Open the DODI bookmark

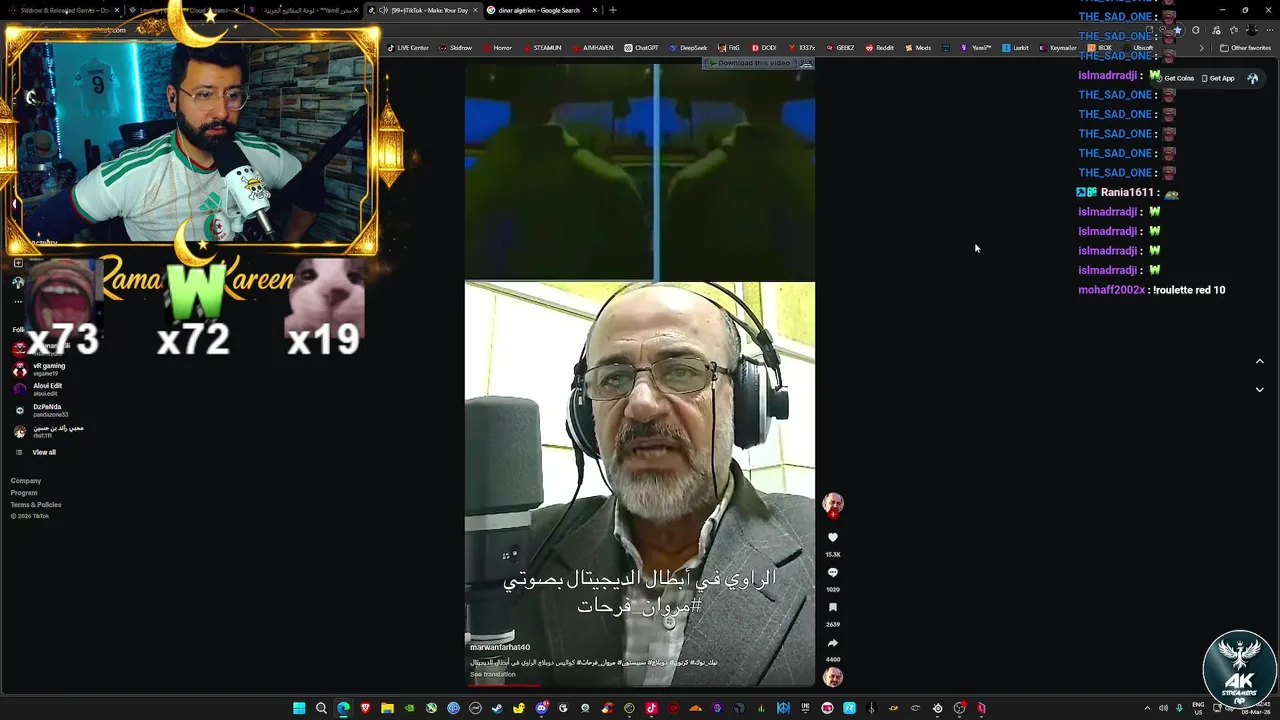click(x=764, y=48)
